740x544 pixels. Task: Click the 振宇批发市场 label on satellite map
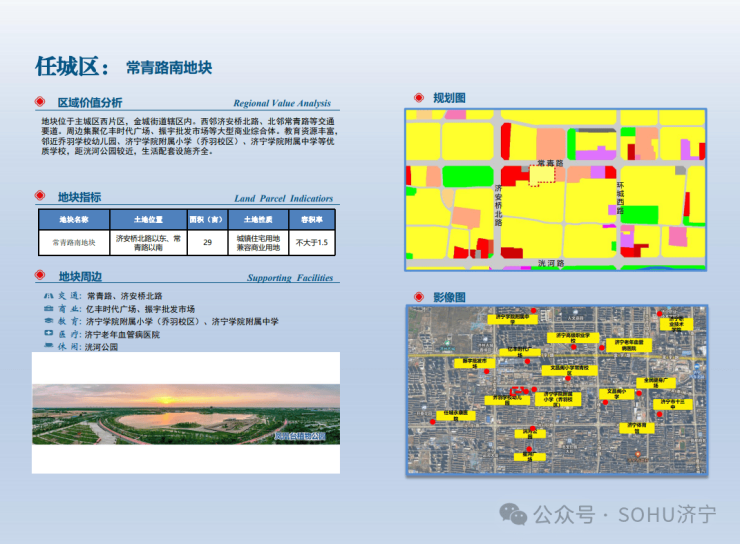coord(474,363)
